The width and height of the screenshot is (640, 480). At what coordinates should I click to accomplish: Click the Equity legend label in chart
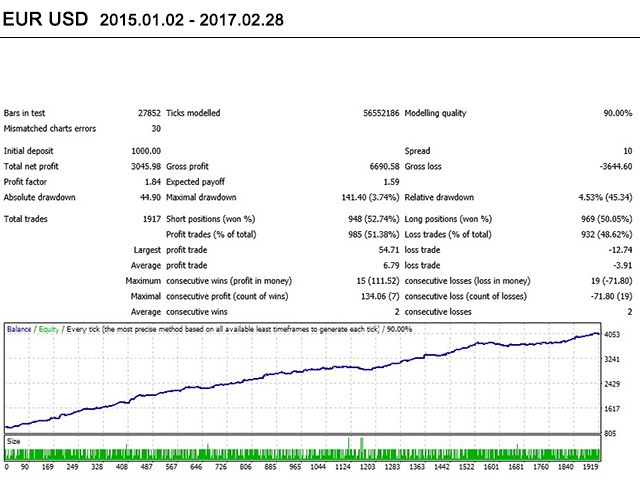(49, 329)
